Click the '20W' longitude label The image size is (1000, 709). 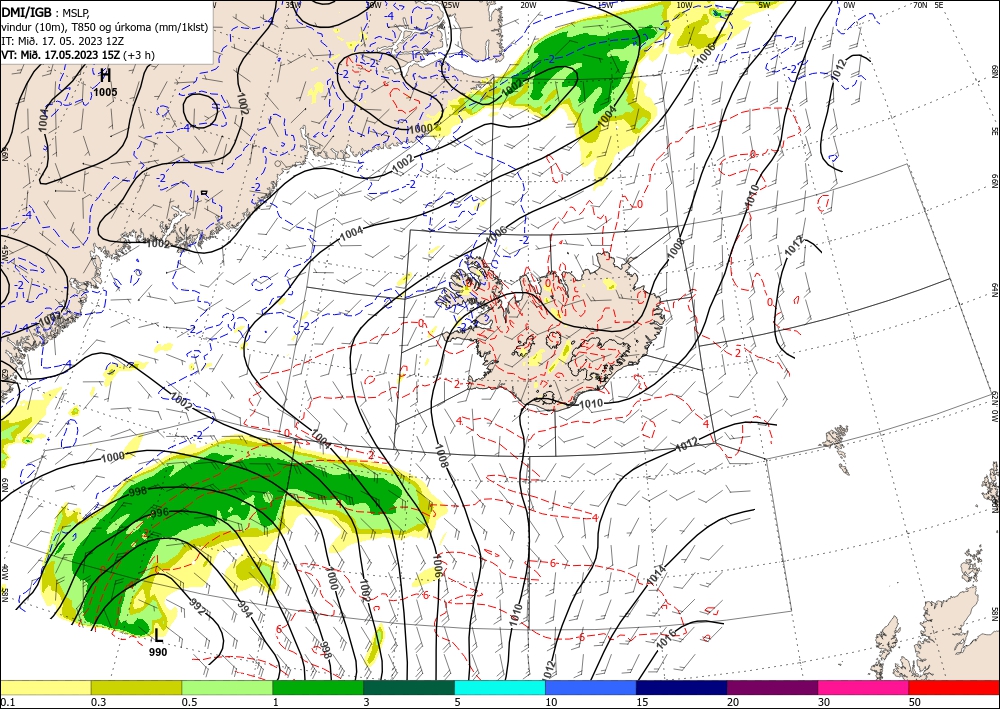528,5
